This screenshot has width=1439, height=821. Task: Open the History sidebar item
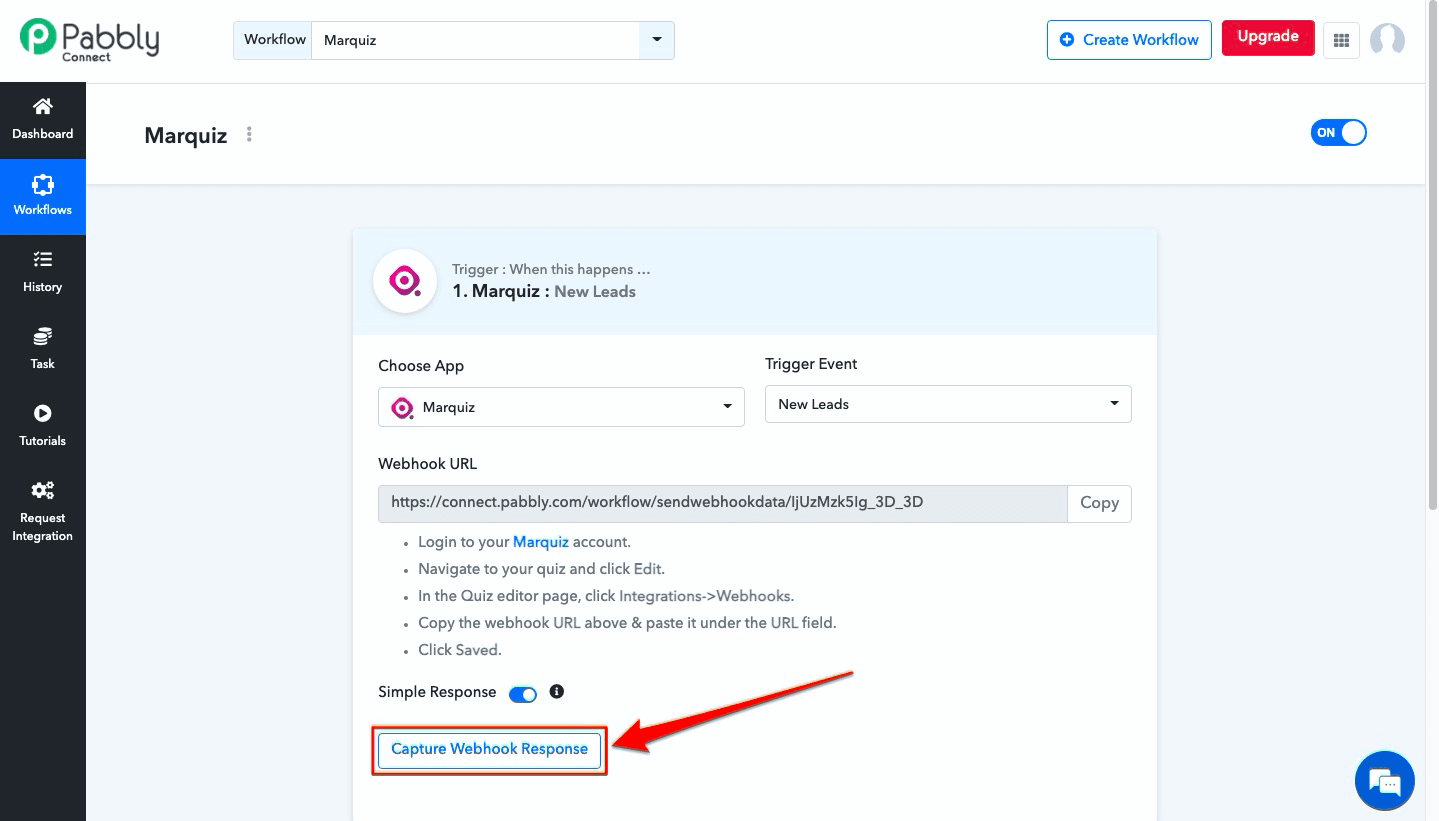[42, 272]
